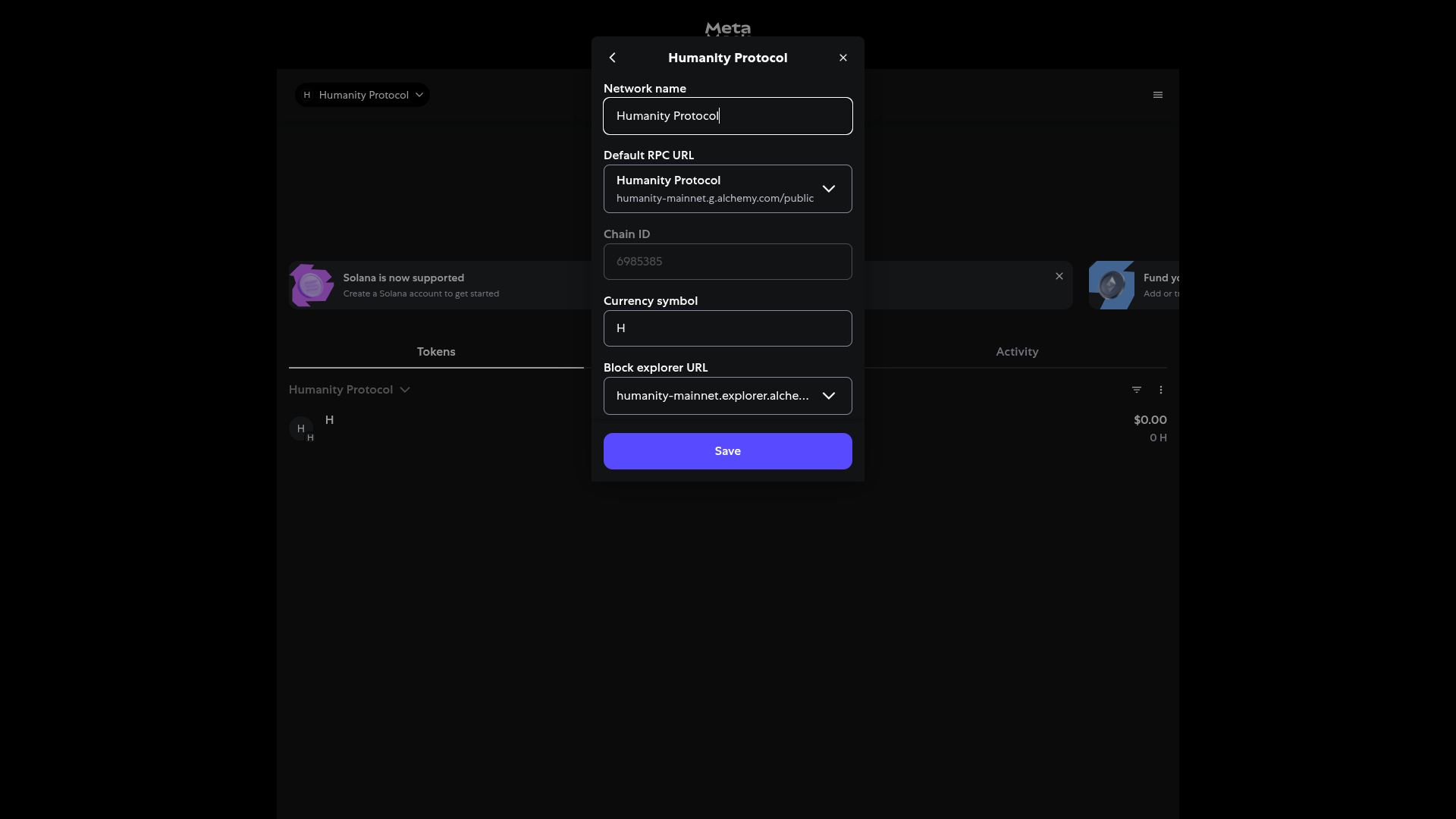Screen dimensions: 1456x819
Task: Expand the Humanity Protocol token filter
Action: [x=349, y=389]
